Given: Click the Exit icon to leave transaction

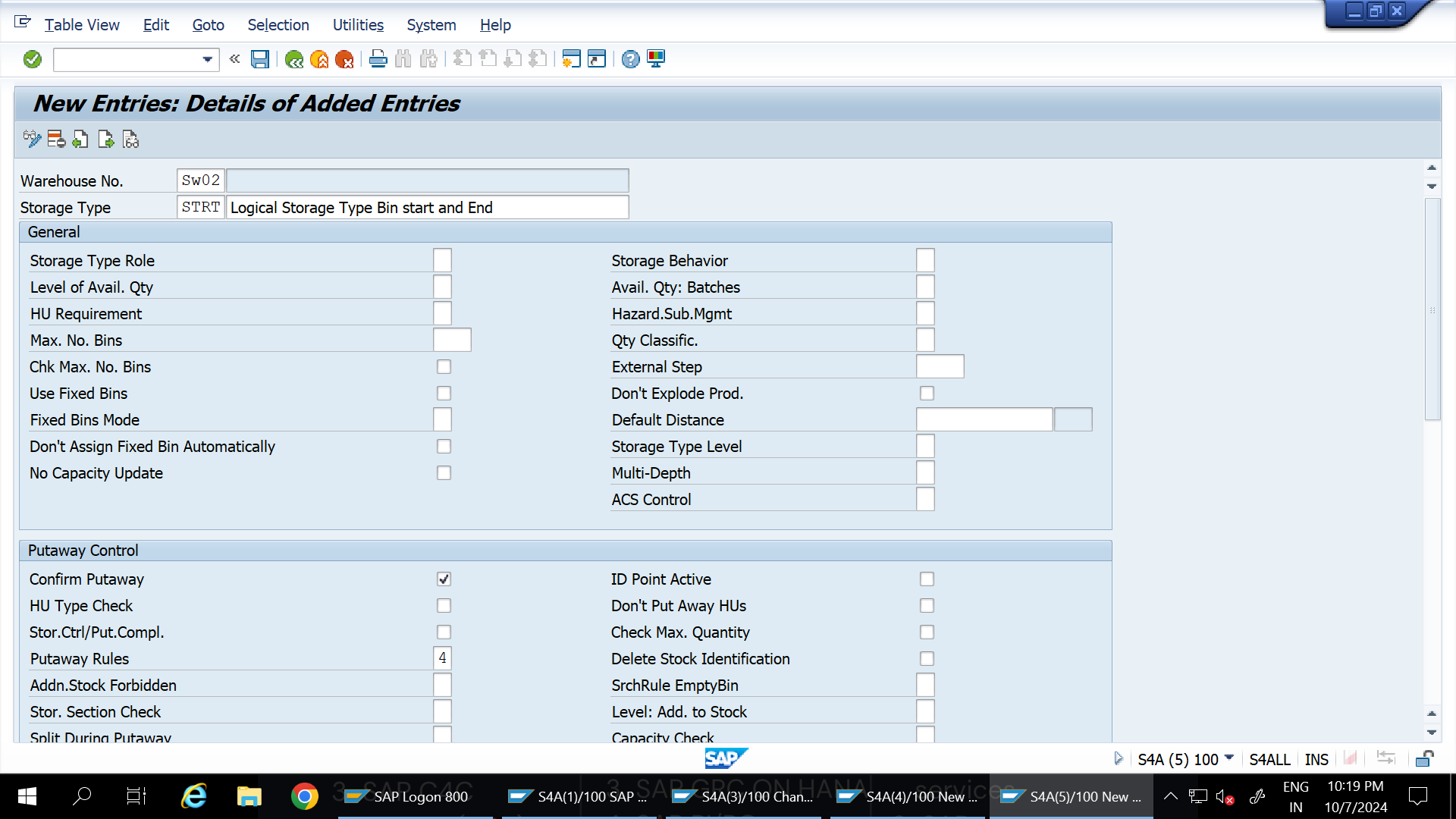Looking at the screenshot, I should tap(318, 59).
